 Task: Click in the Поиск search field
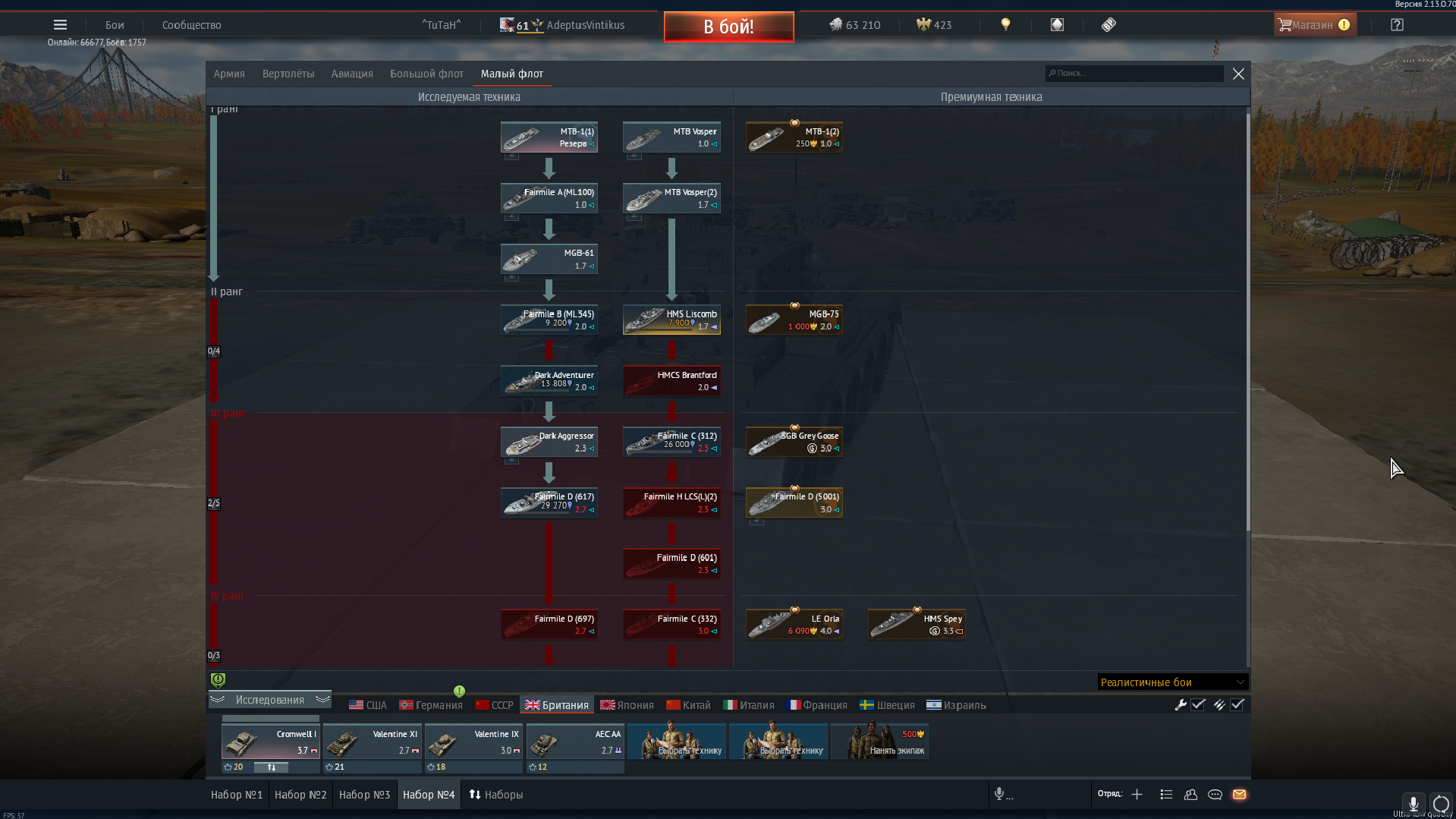(x=1134, y=73)
